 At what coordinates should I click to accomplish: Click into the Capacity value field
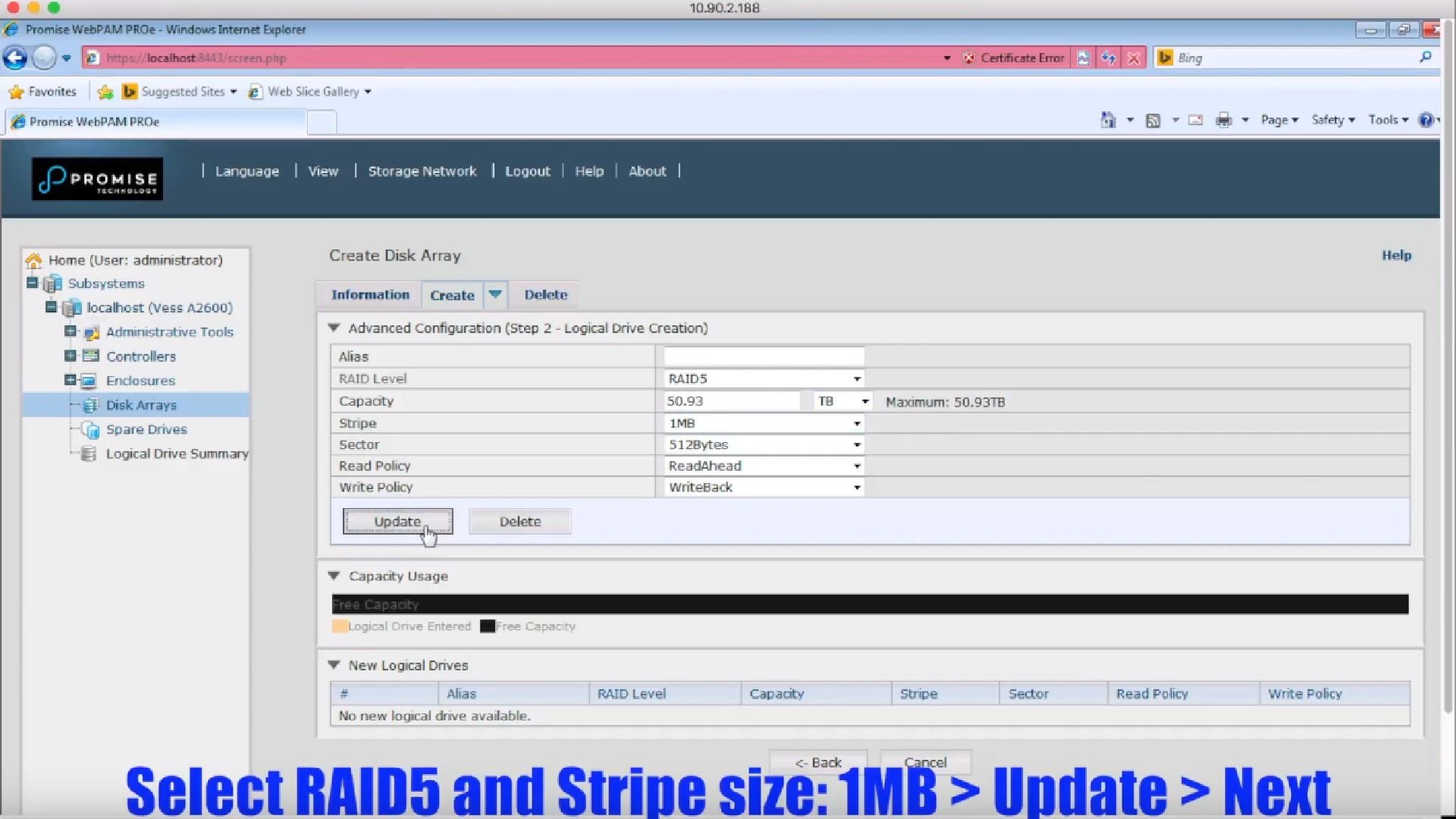coord(732,401)
